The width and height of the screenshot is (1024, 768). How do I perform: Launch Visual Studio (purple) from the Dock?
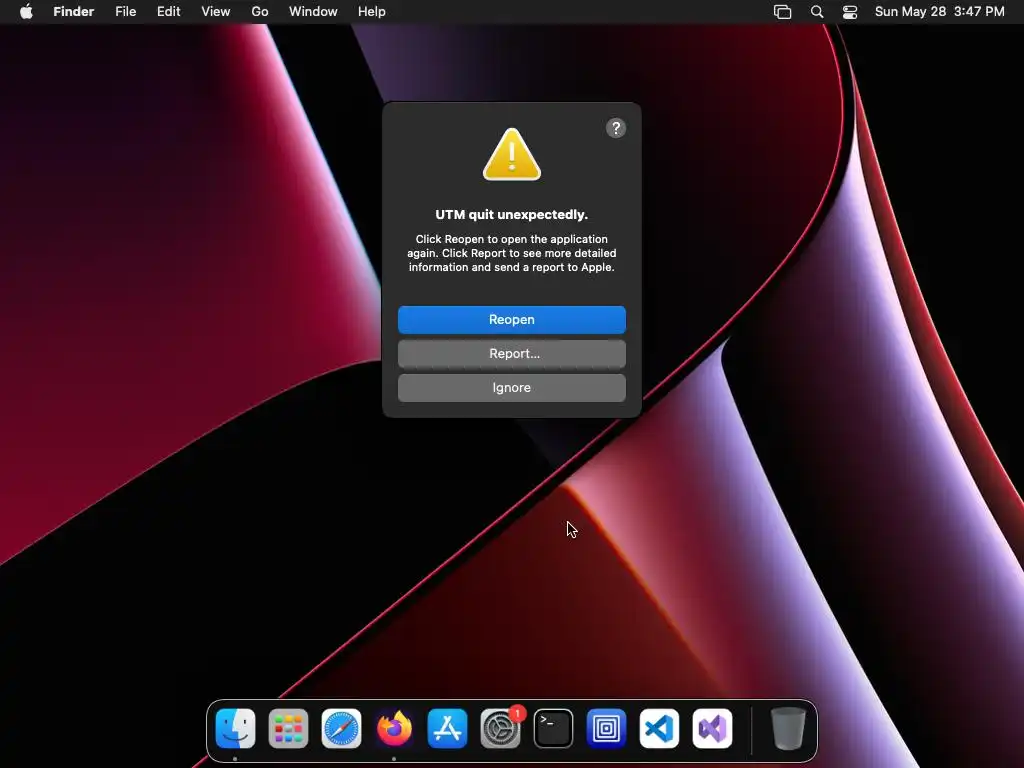(x=712, y=728)
